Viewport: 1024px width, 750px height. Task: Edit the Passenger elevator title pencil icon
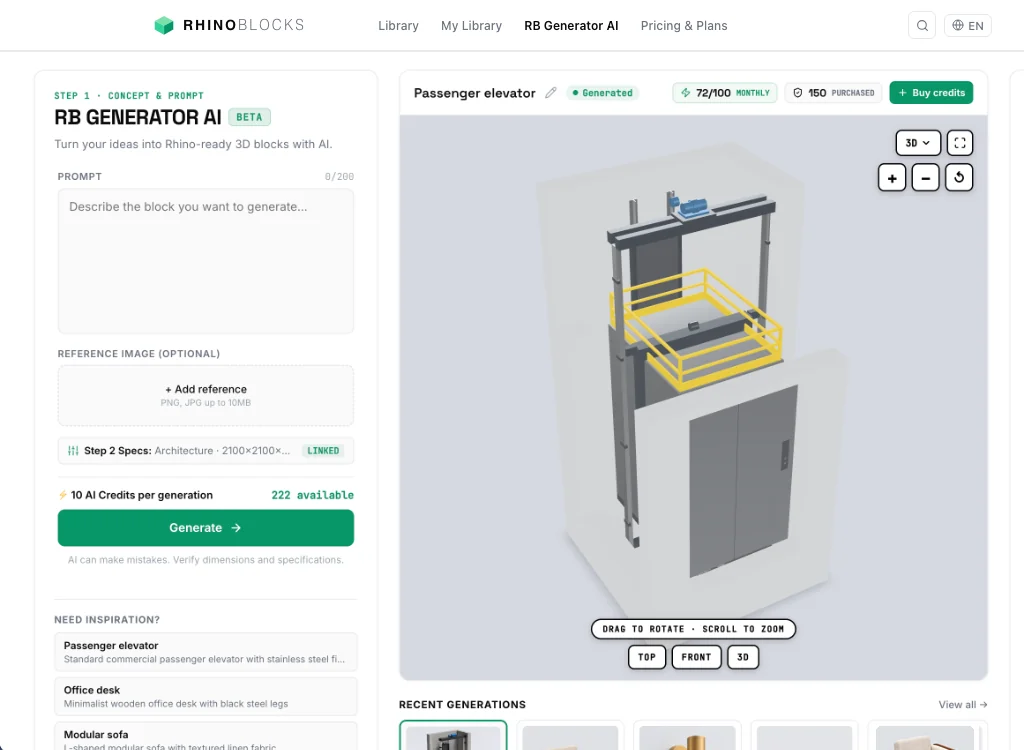(x=551, y=93)
